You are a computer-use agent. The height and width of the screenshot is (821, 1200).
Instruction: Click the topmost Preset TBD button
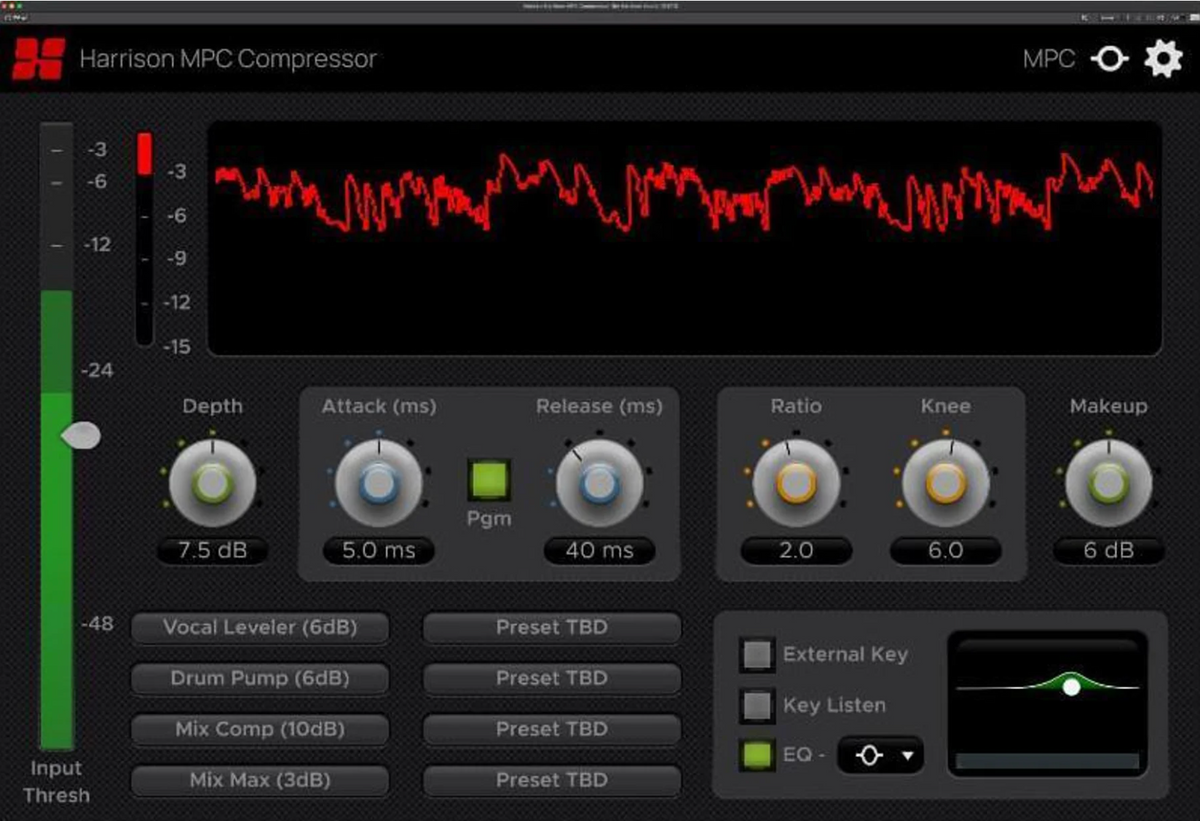[x=552, y=627]
